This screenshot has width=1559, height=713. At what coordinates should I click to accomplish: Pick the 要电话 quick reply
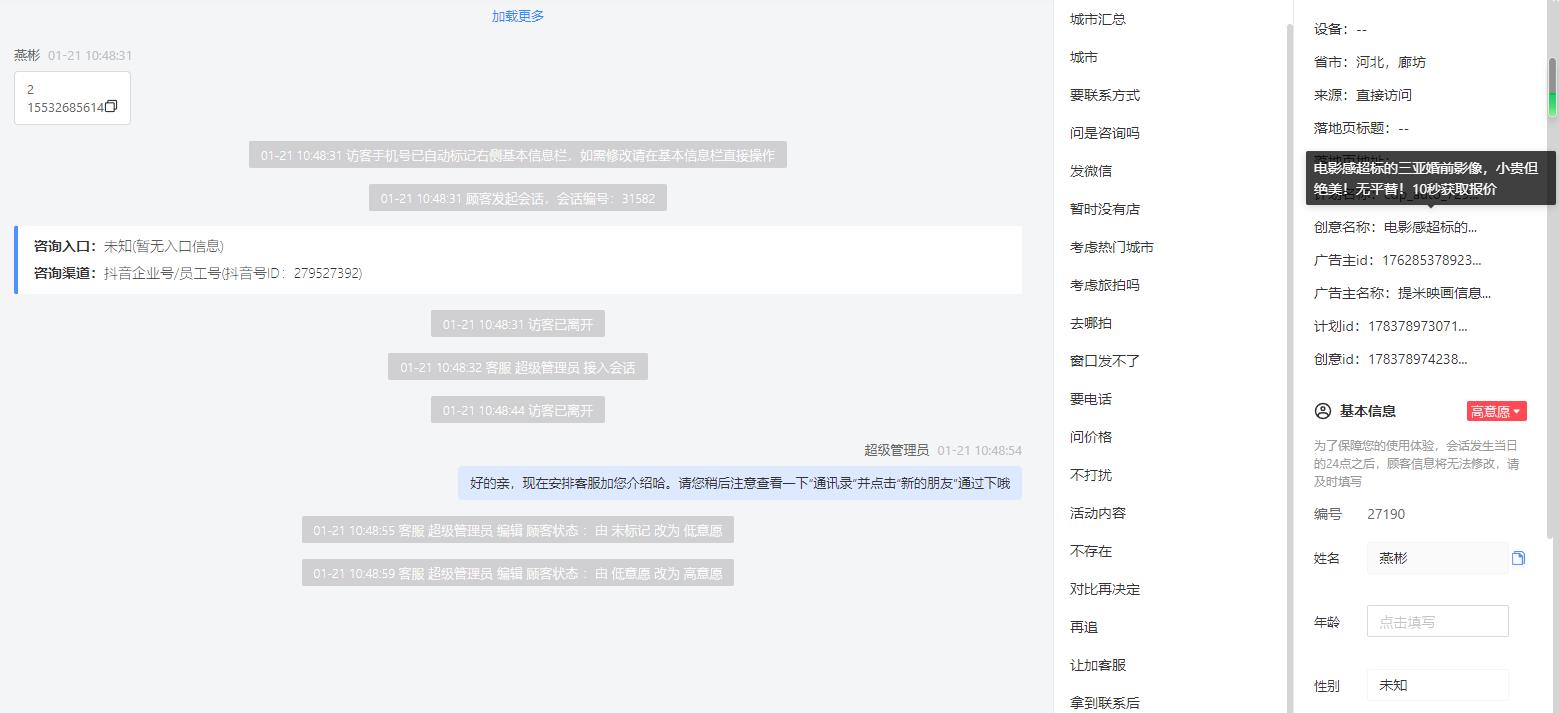(1091, 399)
